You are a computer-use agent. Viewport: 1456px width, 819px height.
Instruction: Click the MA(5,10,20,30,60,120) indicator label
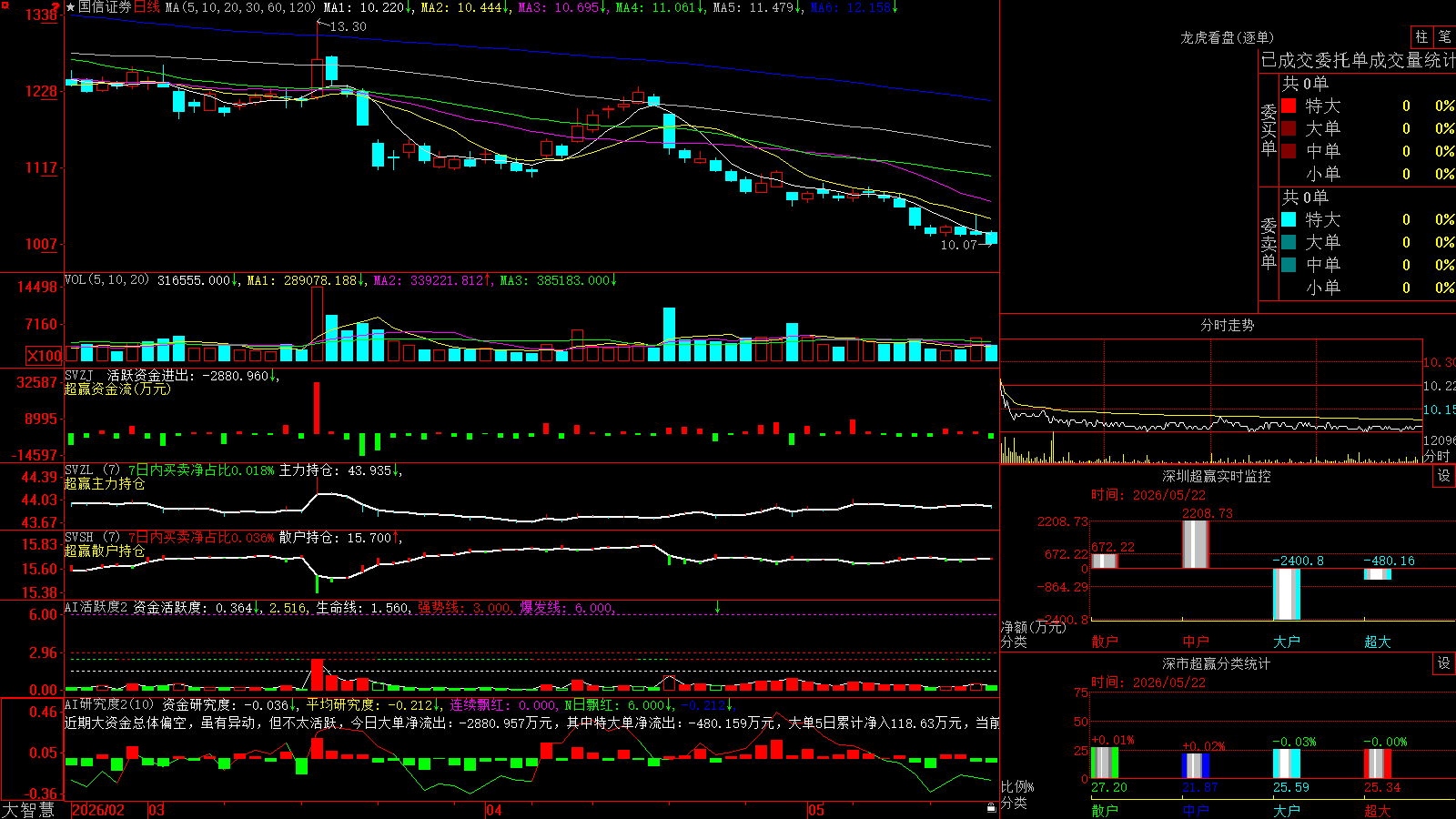point(240,7)
